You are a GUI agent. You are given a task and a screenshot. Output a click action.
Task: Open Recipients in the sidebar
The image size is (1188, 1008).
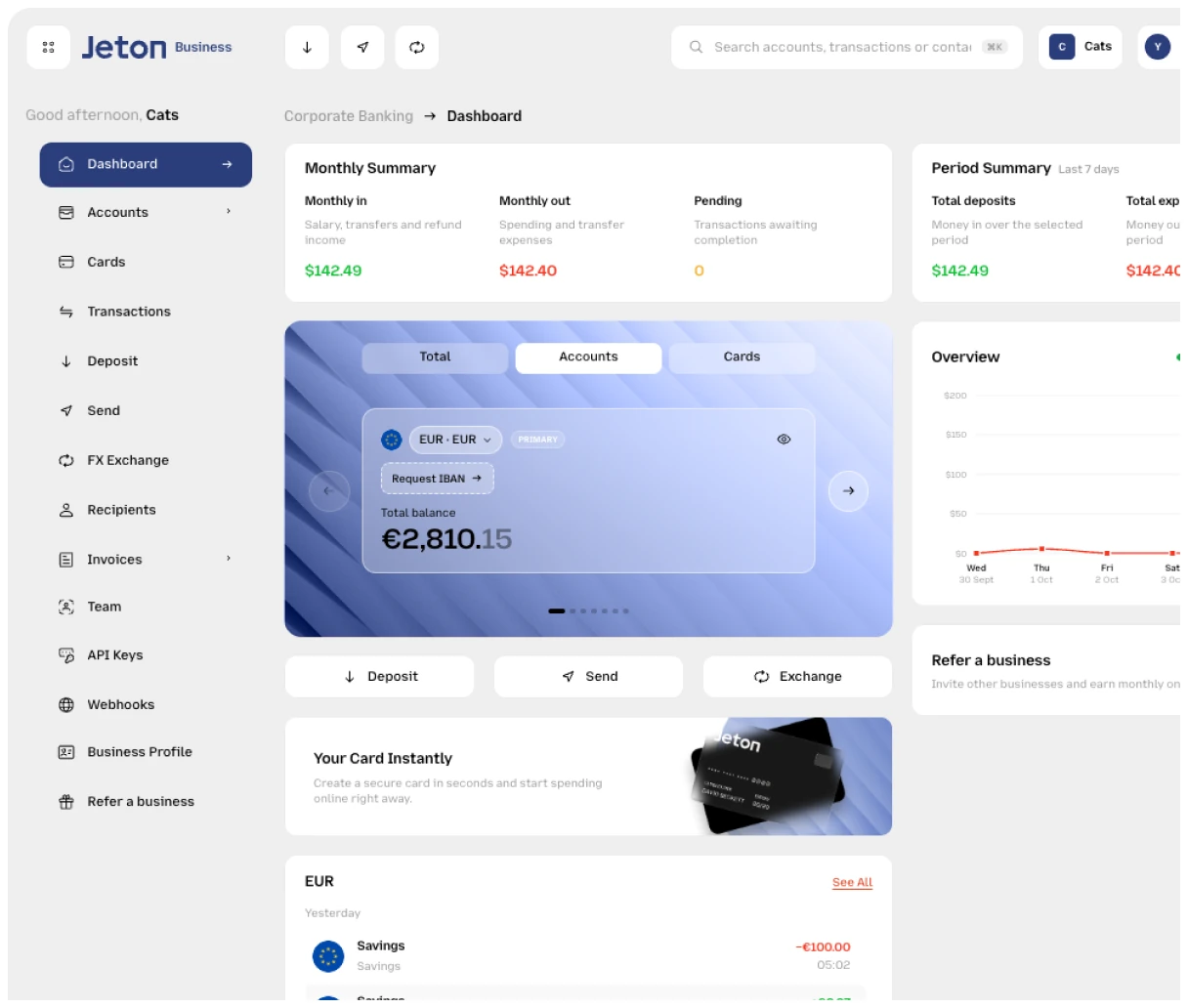(x=146, y=510)
